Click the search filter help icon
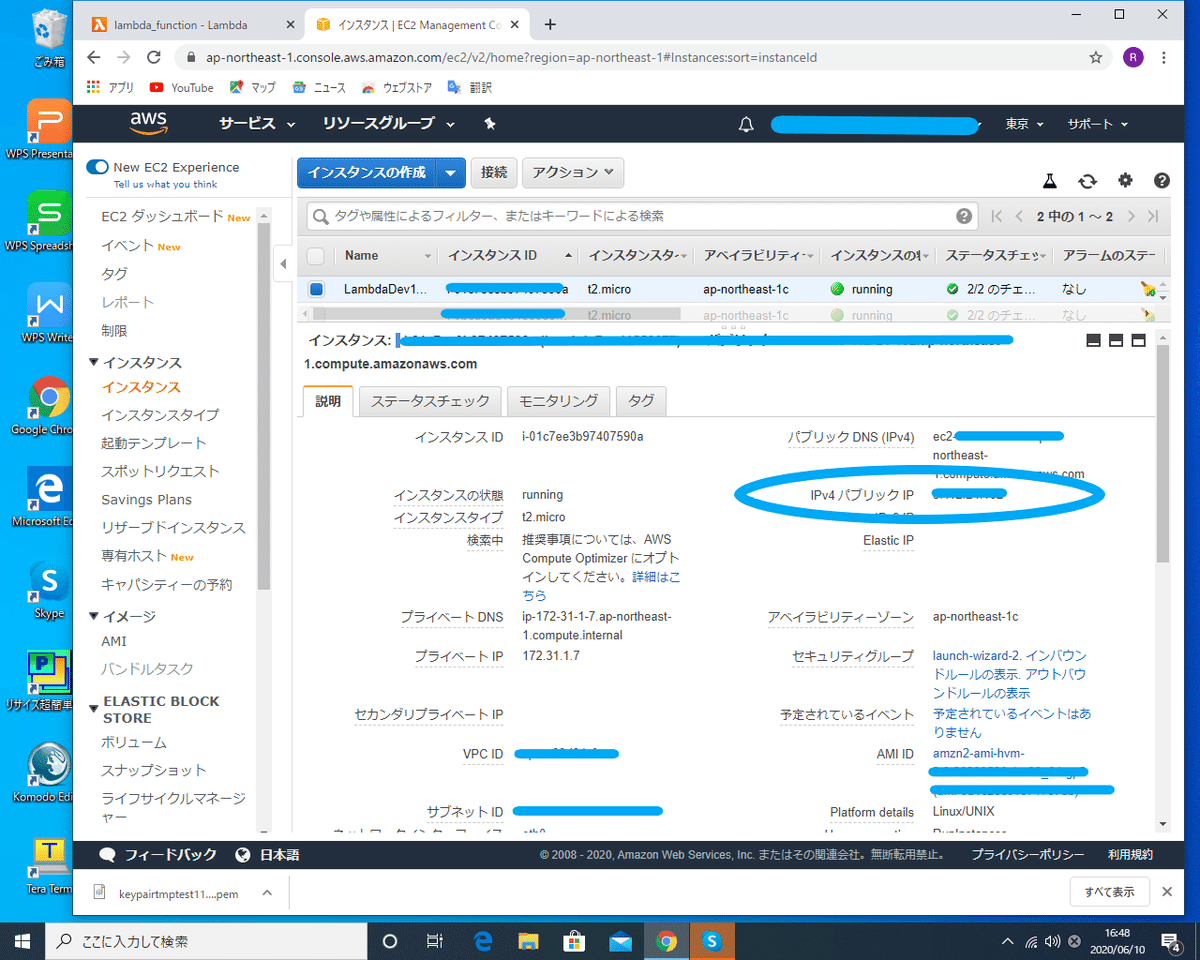This screenshot has height=960, width=1200. 963,216
